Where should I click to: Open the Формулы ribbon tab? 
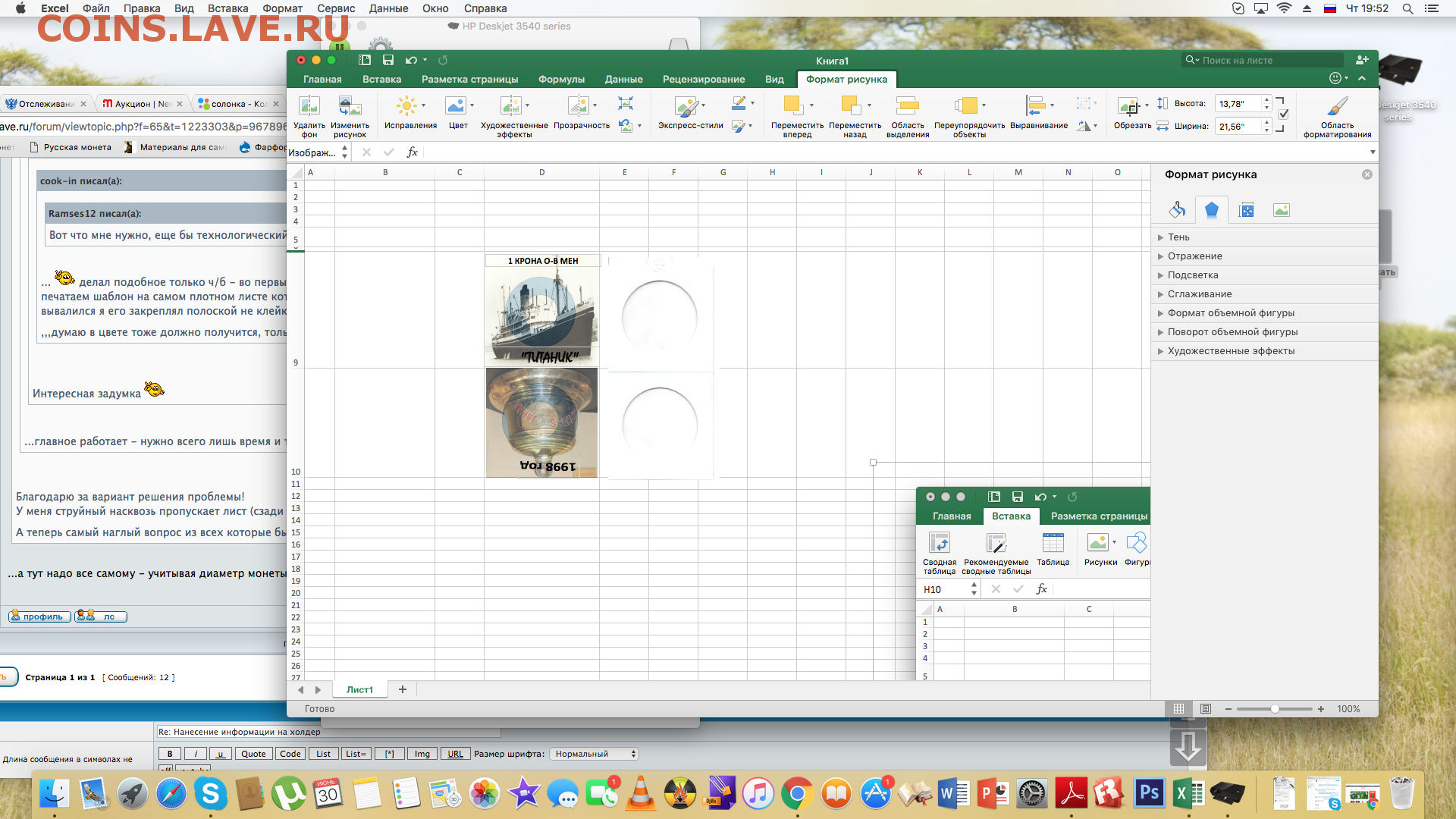tap(561, 79)
